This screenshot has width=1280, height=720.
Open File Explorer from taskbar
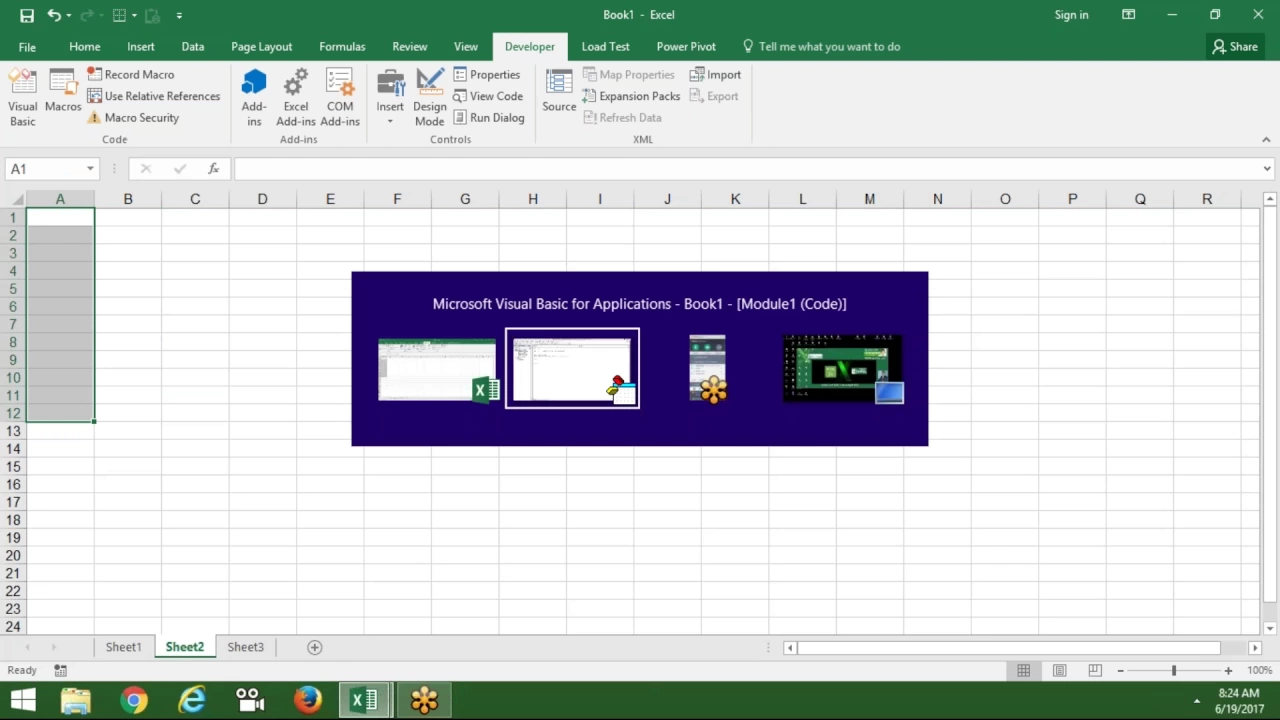pyautogui.click(x=76, y=700)
